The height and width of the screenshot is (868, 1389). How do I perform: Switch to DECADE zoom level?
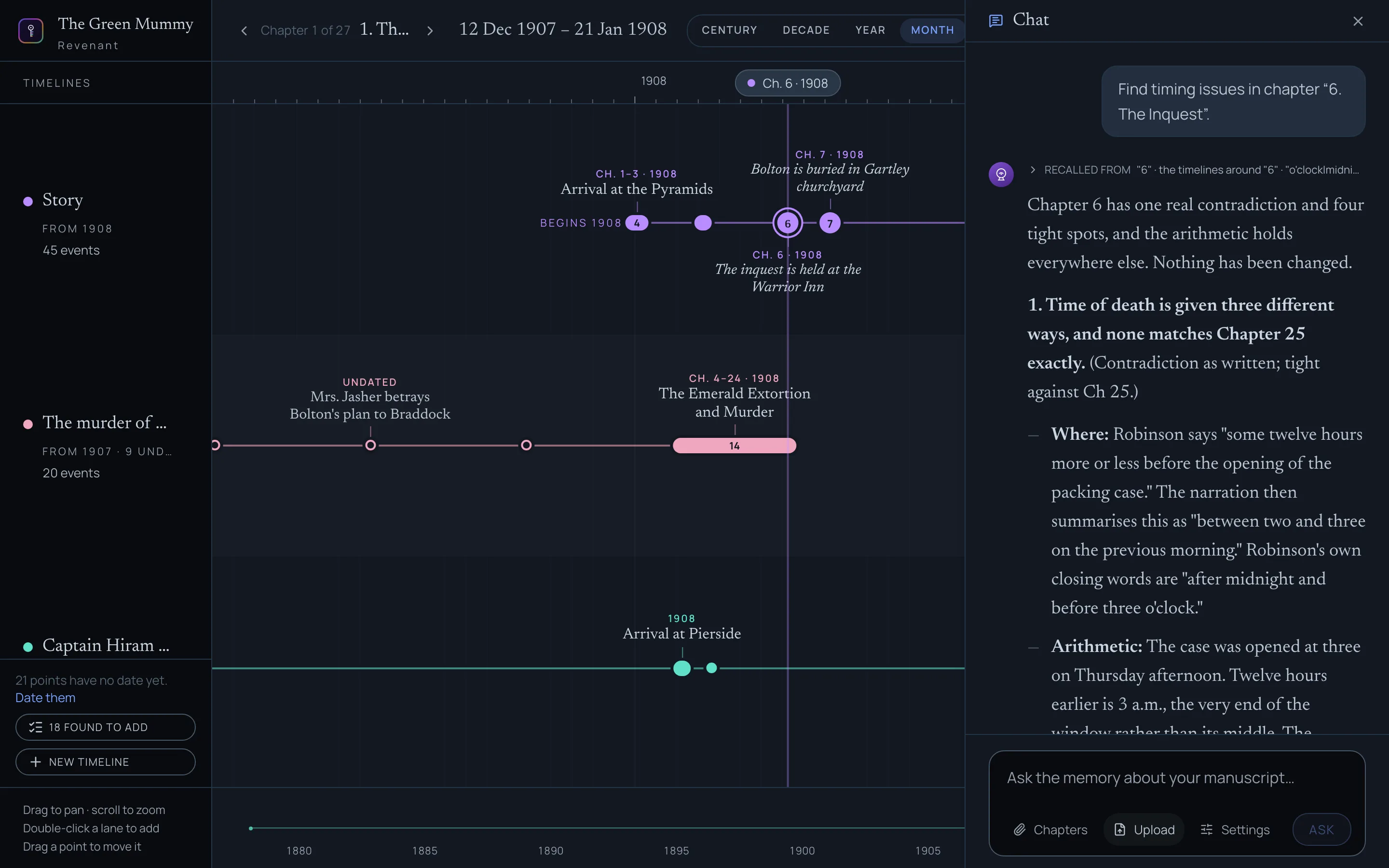[x=806, y=30]
